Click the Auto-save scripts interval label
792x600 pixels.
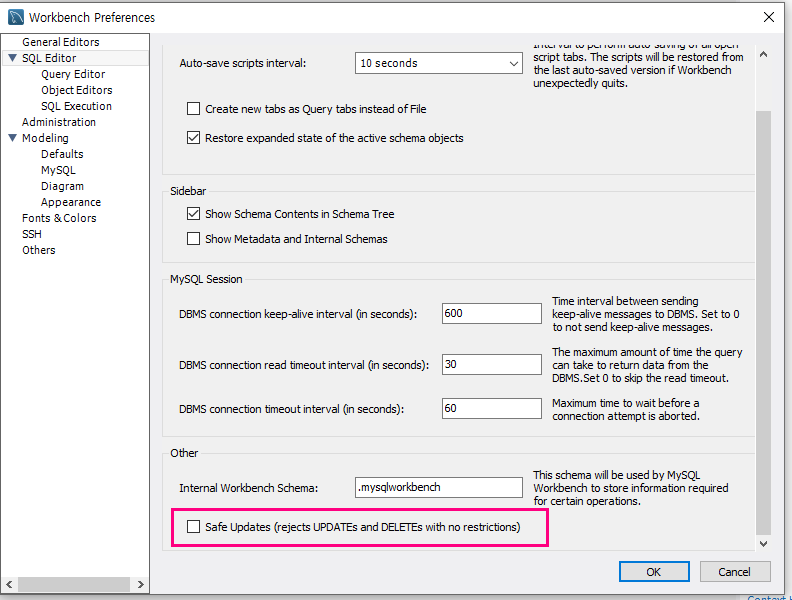tap(242, 63)
